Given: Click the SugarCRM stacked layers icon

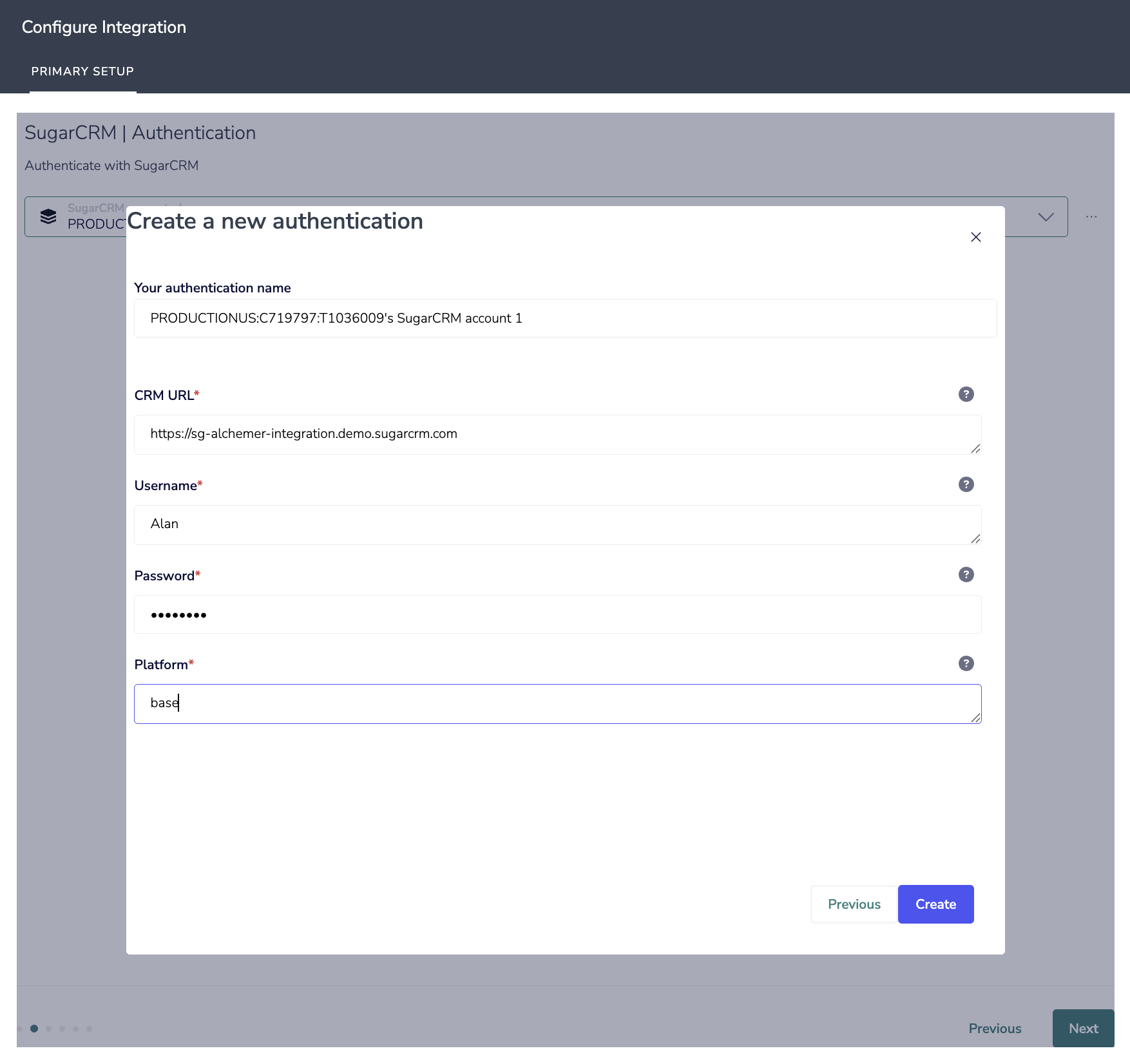Looking at the screenshot, I should click(x=48, y=216).
